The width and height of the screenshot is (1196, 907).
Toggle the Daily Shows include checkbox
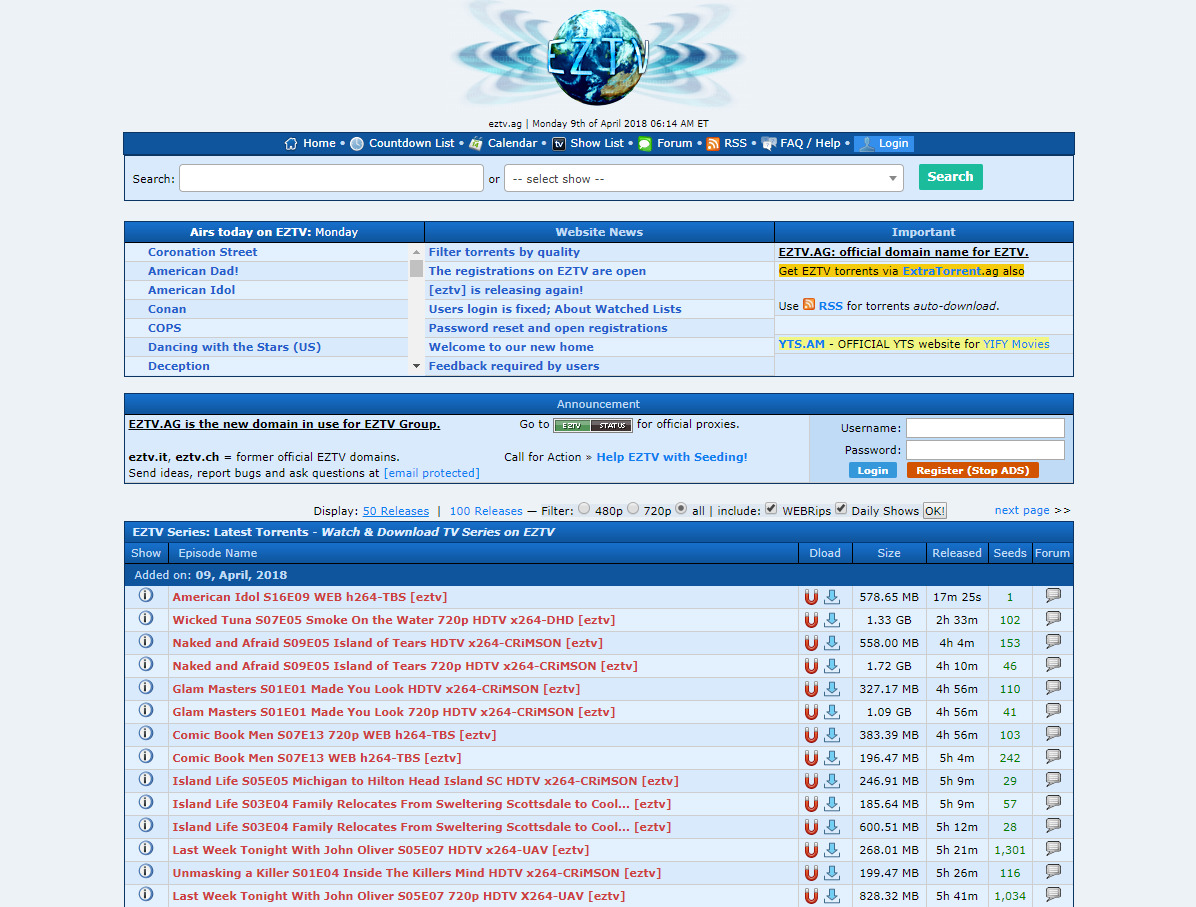tap(841, 509)
